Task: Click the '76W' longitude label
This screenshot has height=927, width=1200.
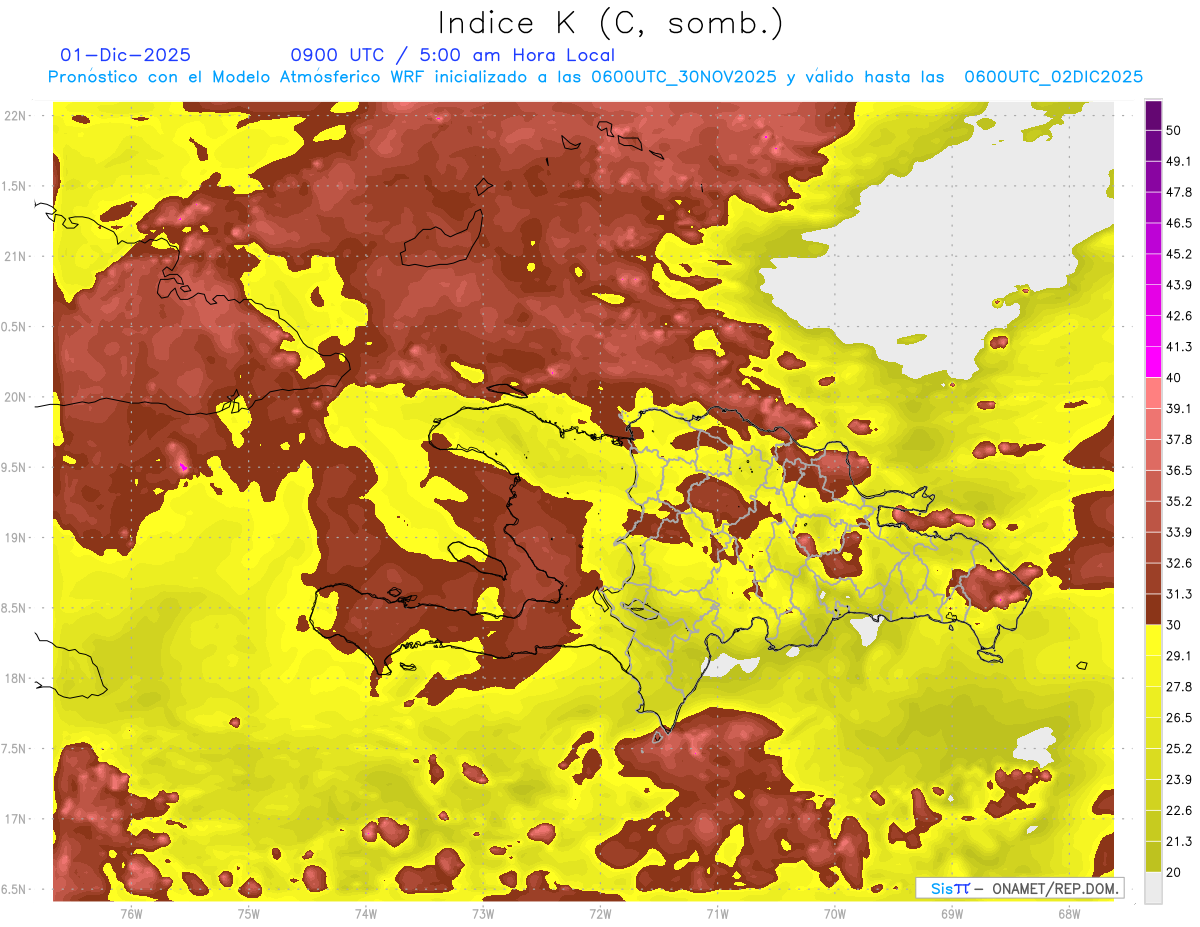Action: (130, 913)
